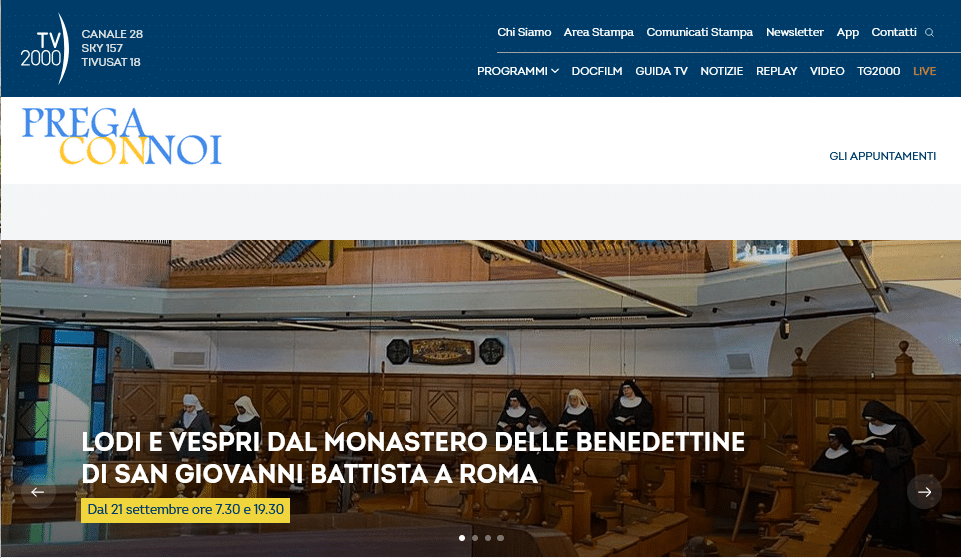Open the App link
Image resolution: width=961 pixels, height=558 pixels.
point(848,32)
